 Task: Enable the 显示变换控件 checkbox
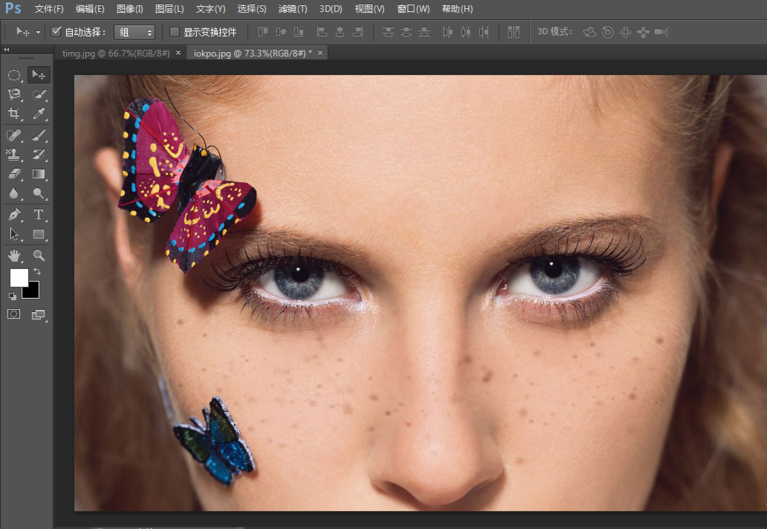click(x=175, y=32)
